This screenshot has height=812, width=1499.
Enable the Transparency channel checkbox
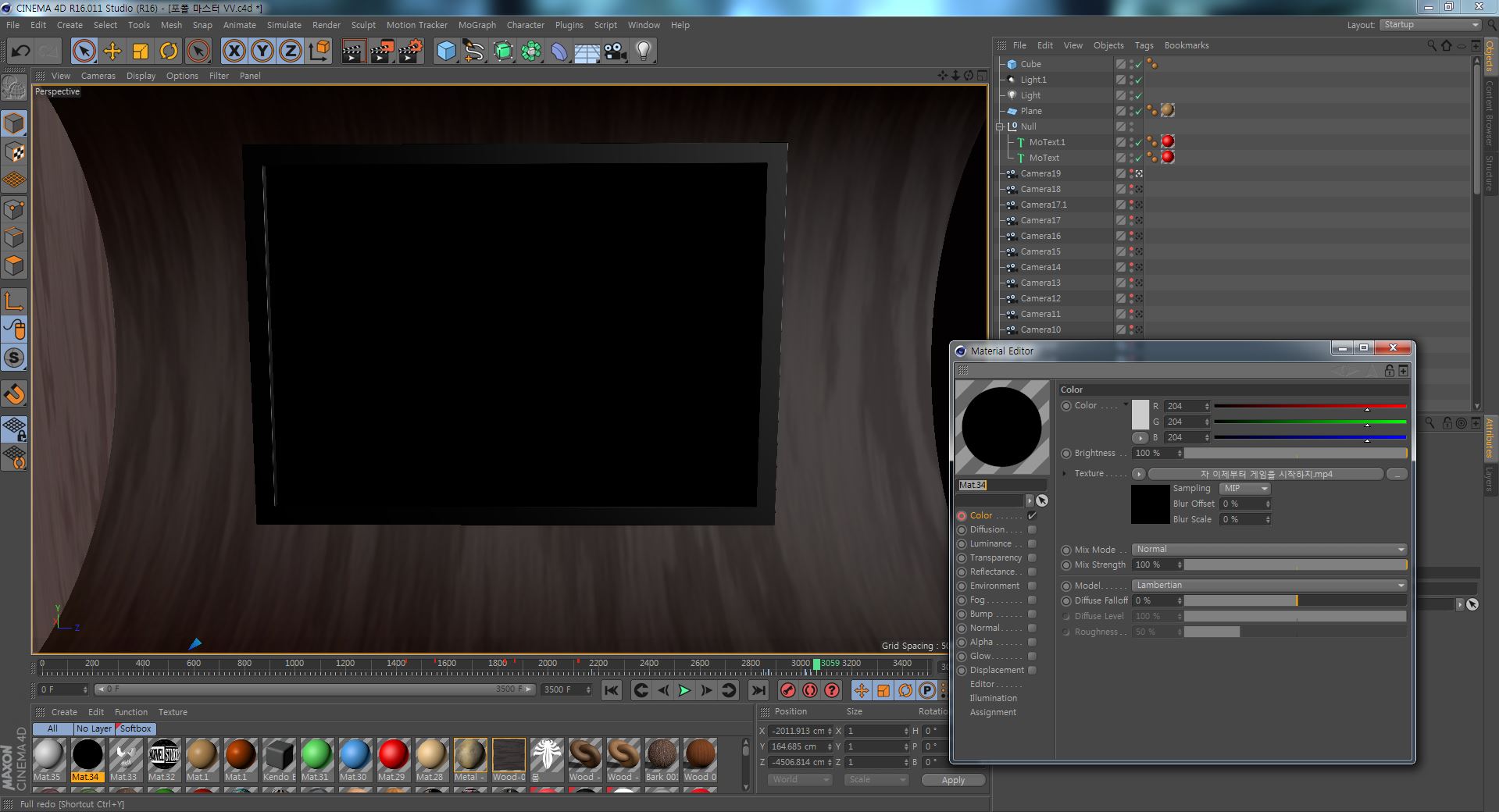click(x=1032, y=558)
